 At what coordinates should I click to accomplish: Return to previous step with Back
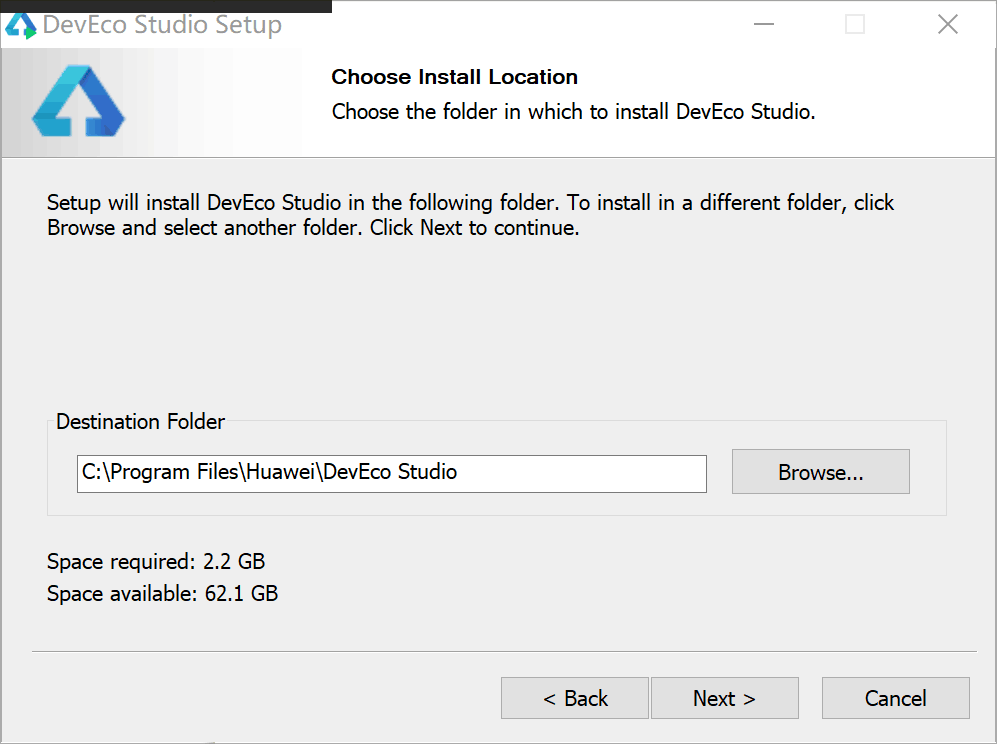click(575, 698)
